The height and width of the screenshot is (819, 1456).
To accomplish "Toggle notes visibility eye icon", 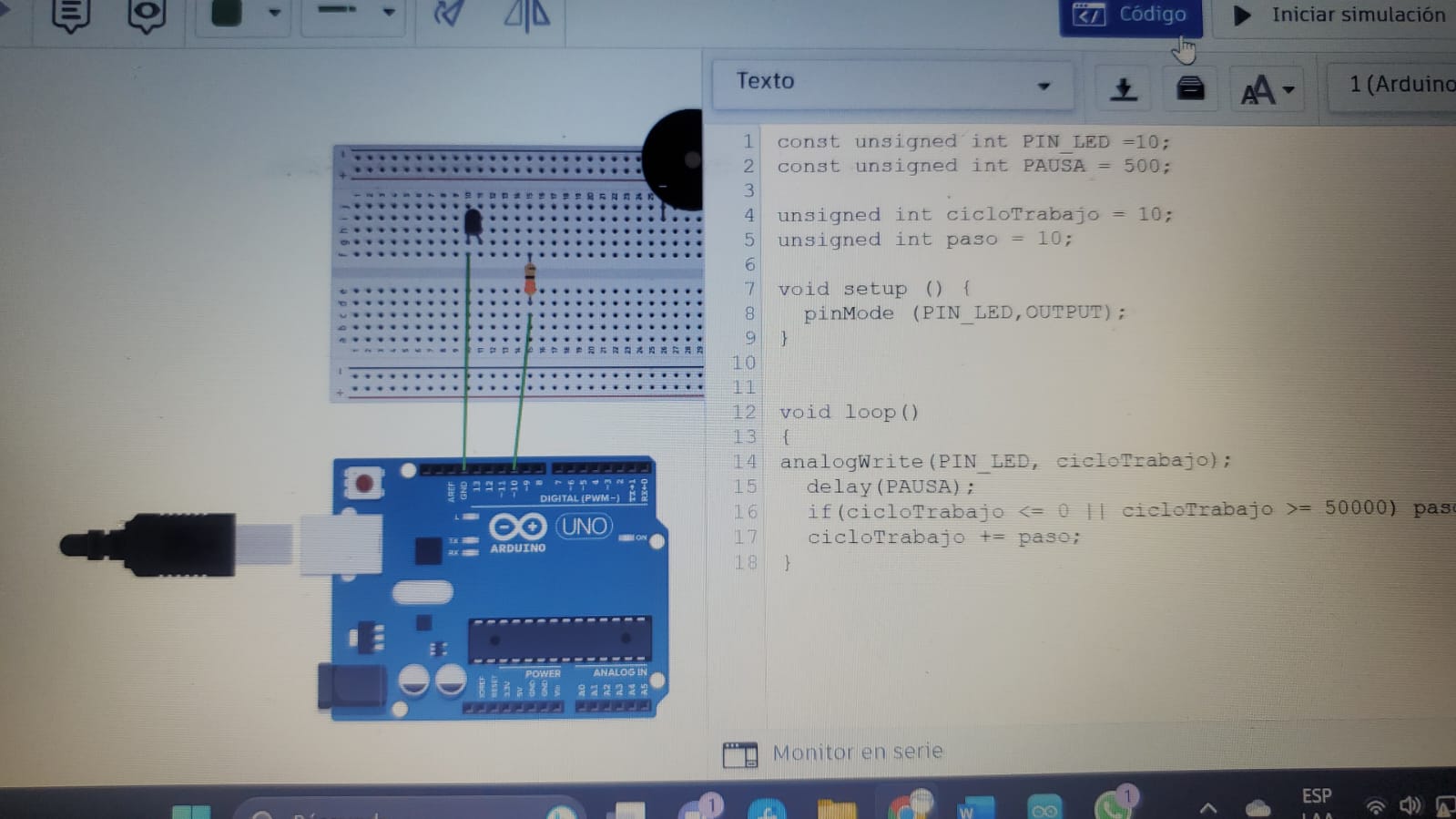I will click(146, 15).
